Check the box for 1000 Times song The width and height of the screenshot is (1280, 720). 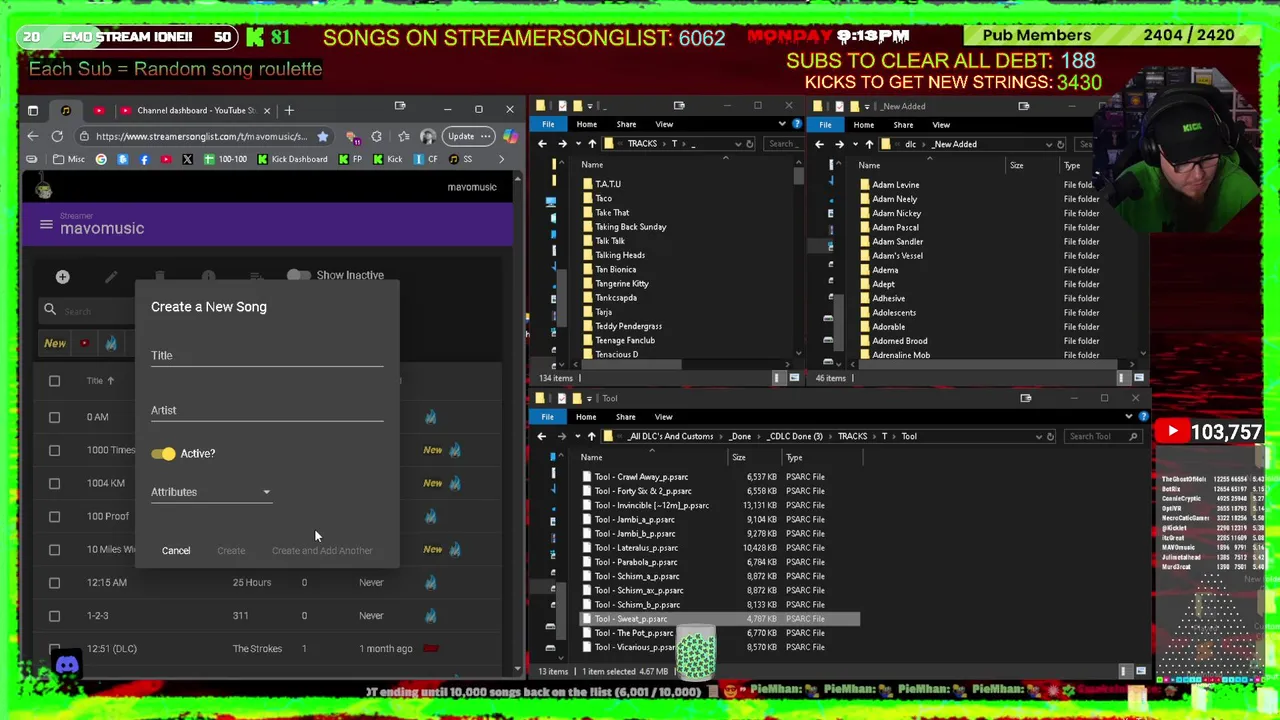tap(54, 450)
